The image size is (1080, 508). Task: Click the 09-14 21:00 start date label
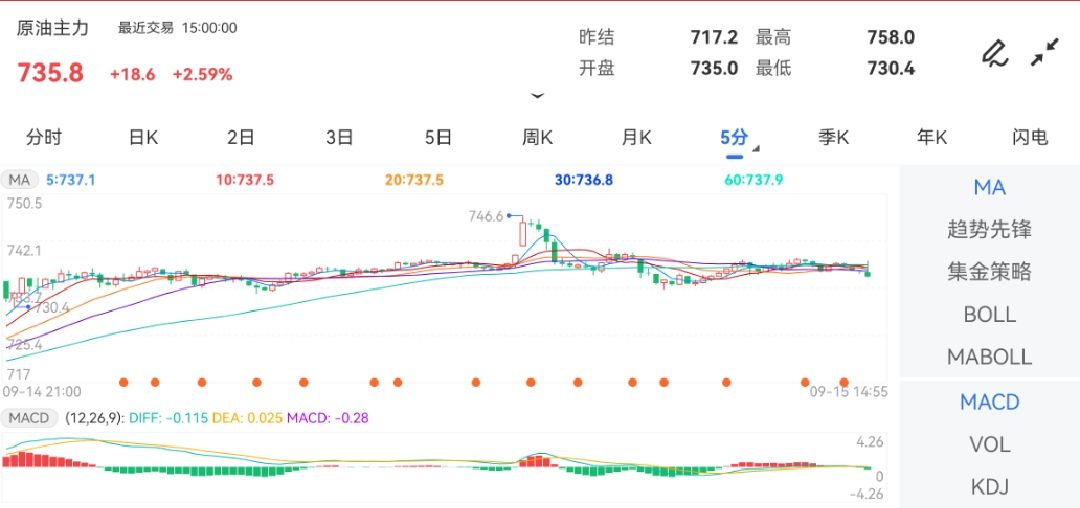point(42,392)
